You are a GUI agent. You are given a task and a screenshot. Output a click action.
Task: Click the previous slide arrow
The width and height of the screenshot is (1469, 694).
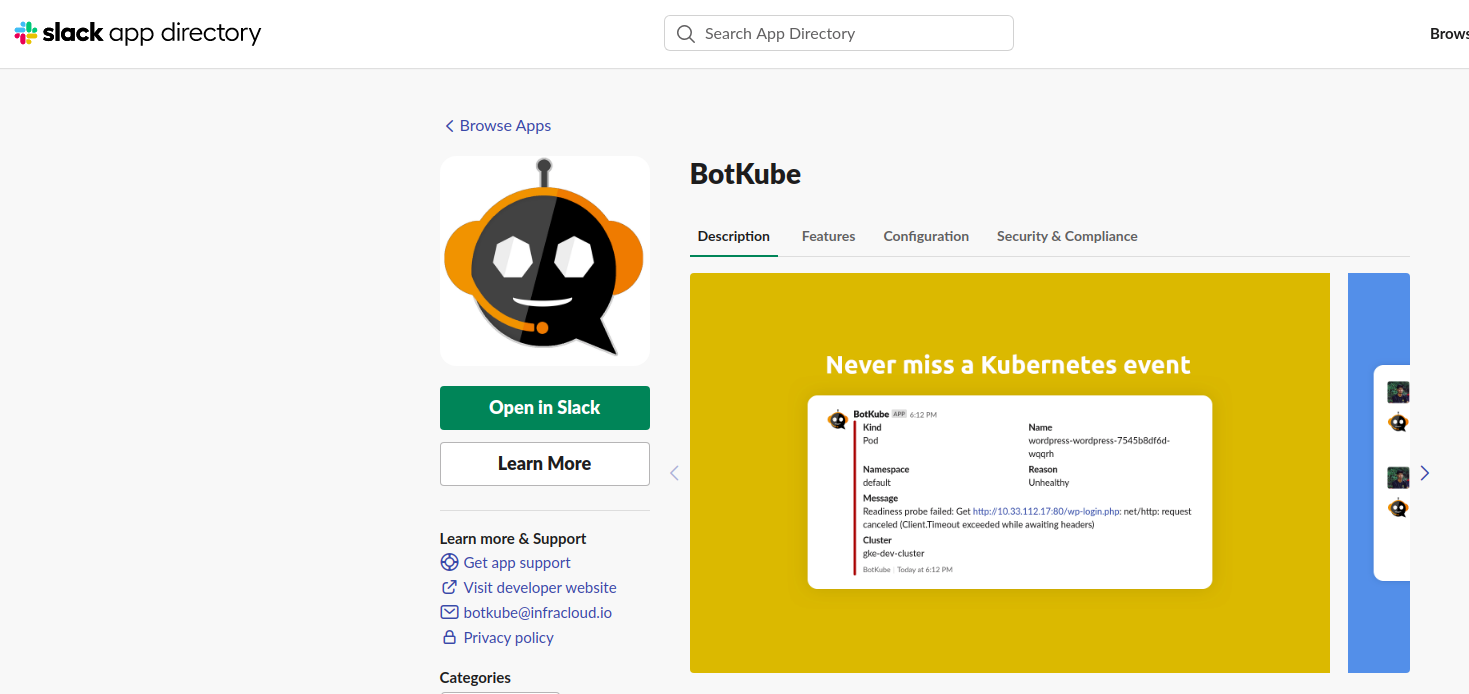pyautogui.click(x=674, y=473)
